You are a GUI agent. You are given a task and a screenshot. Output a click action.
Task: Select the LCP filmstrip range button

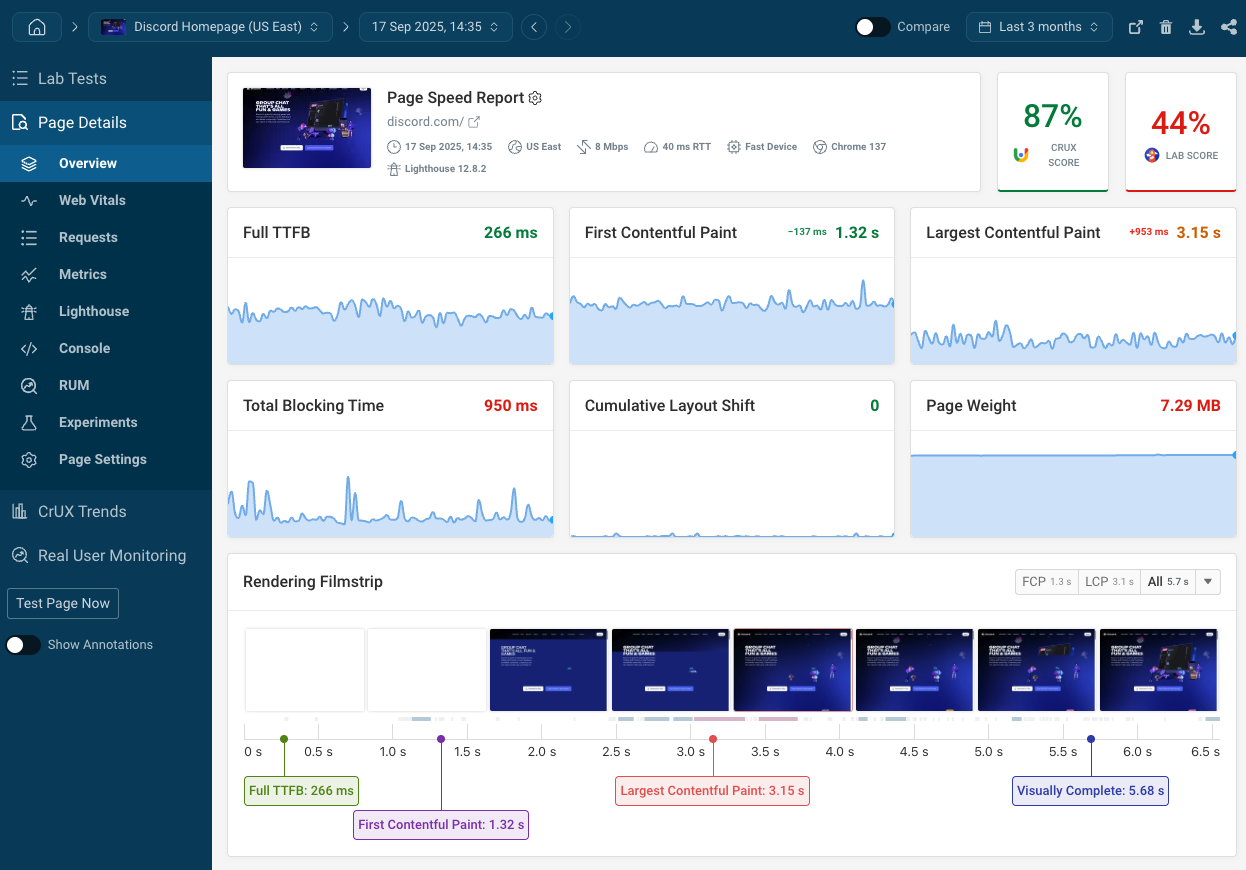click(1108, 582)
